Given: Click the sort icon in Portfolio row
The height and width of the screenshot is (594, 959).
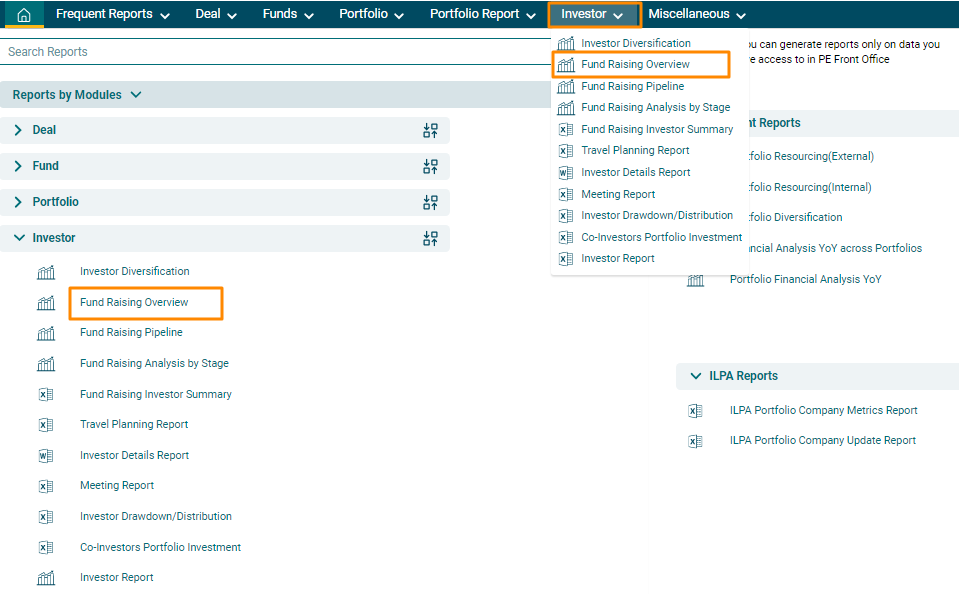Looking at the screenshot, I should coord(430,202).
